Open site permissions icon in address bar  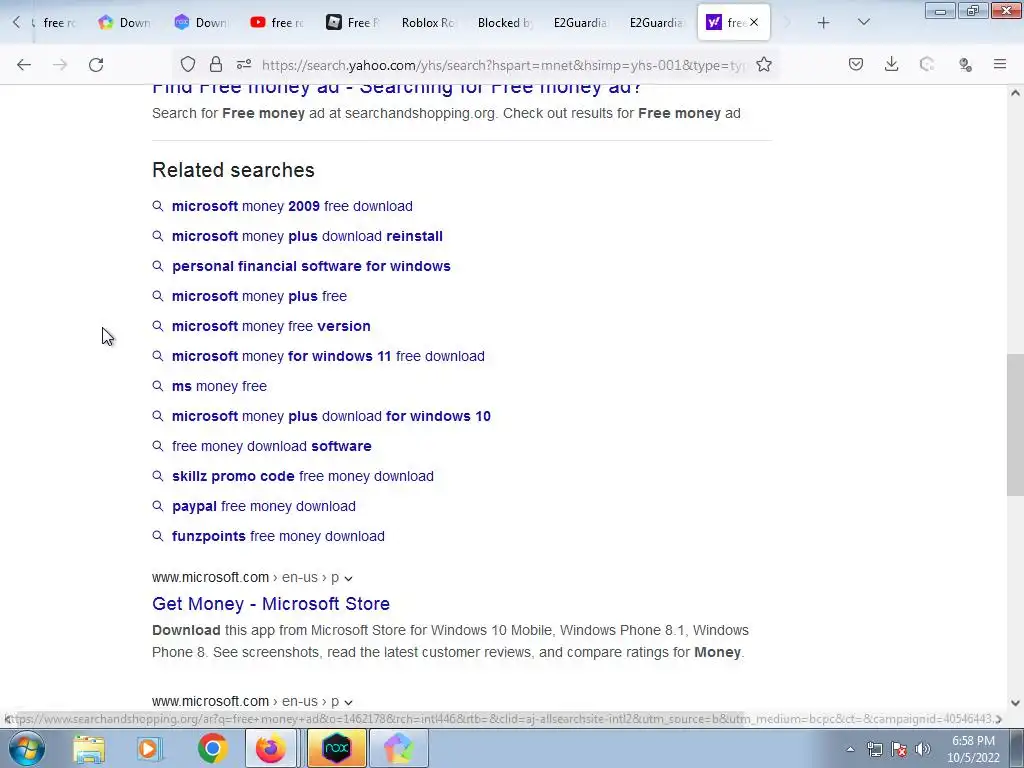pyautogui.click(x=244, y=64)
